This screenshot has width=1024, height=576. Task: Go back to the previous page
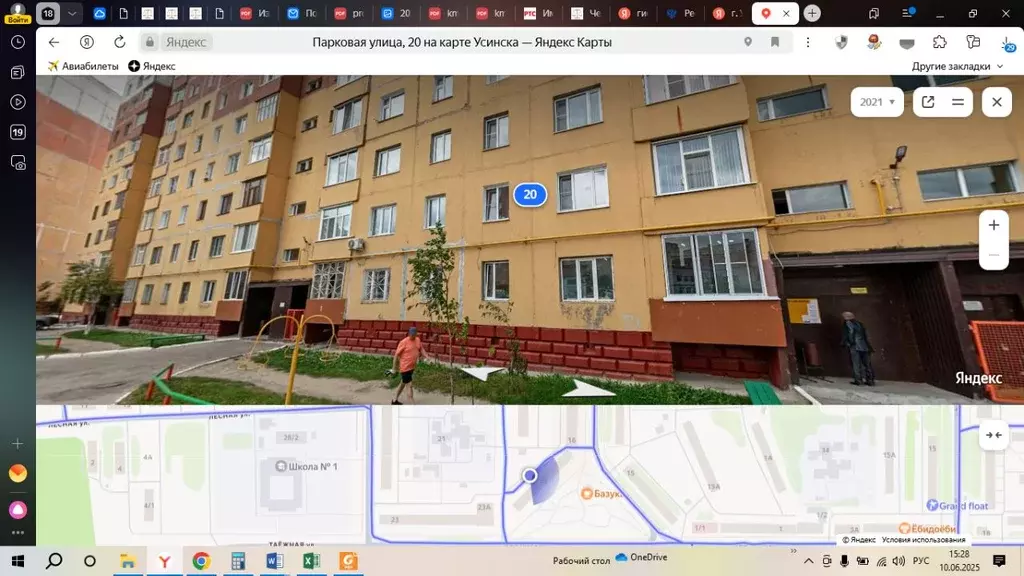54,42
